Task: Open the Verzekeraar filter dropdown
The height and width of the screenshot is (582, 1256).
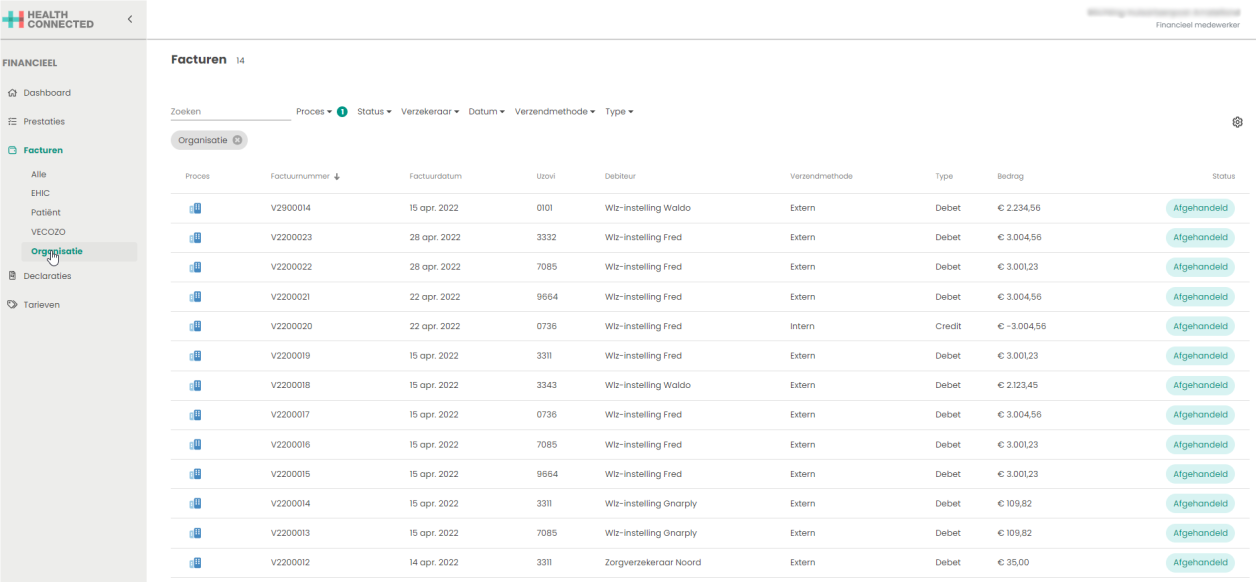Action: coord(430,112)
